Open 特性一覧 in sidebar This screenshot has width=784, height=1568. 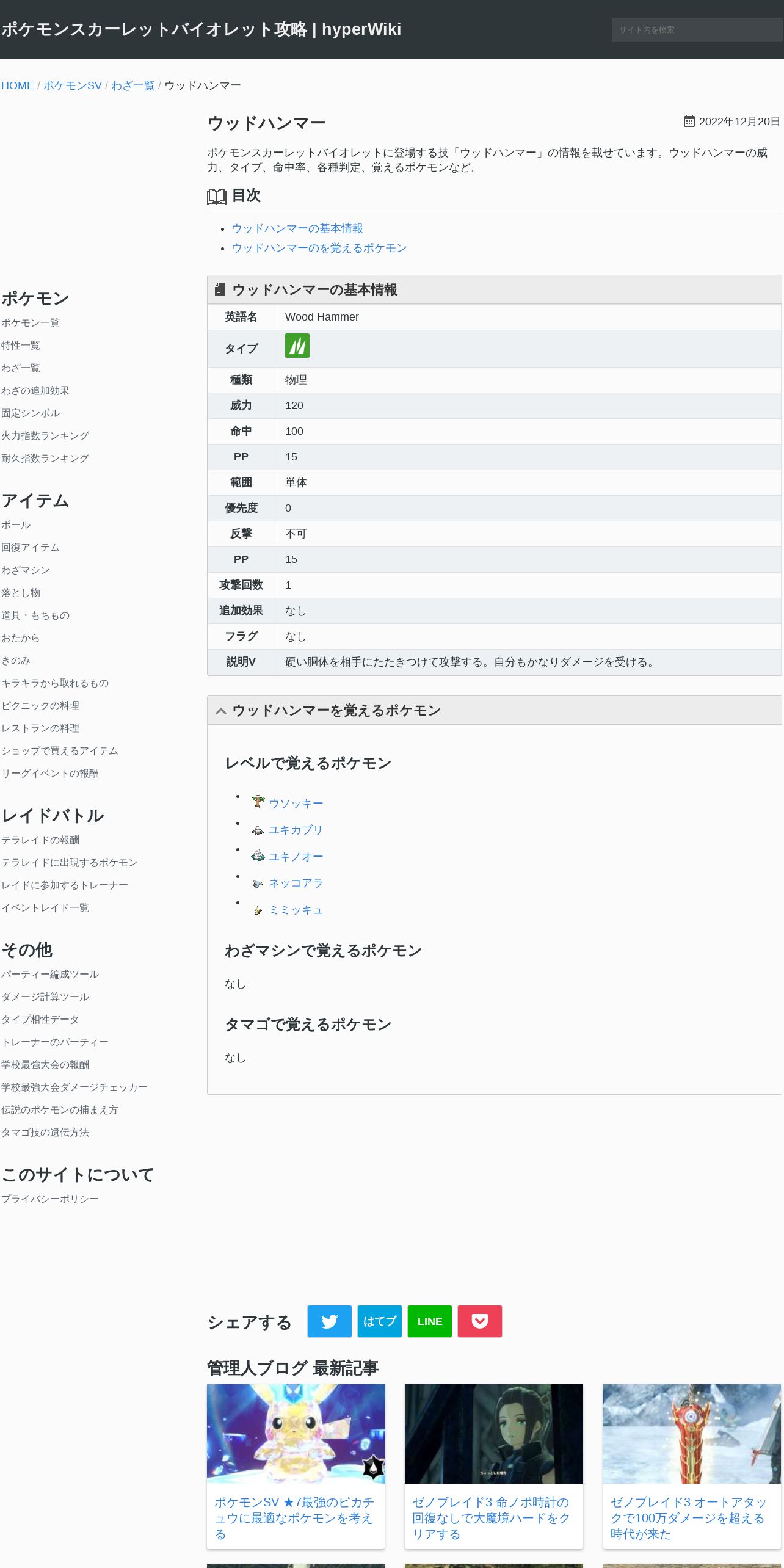click(x=21, y=346)
